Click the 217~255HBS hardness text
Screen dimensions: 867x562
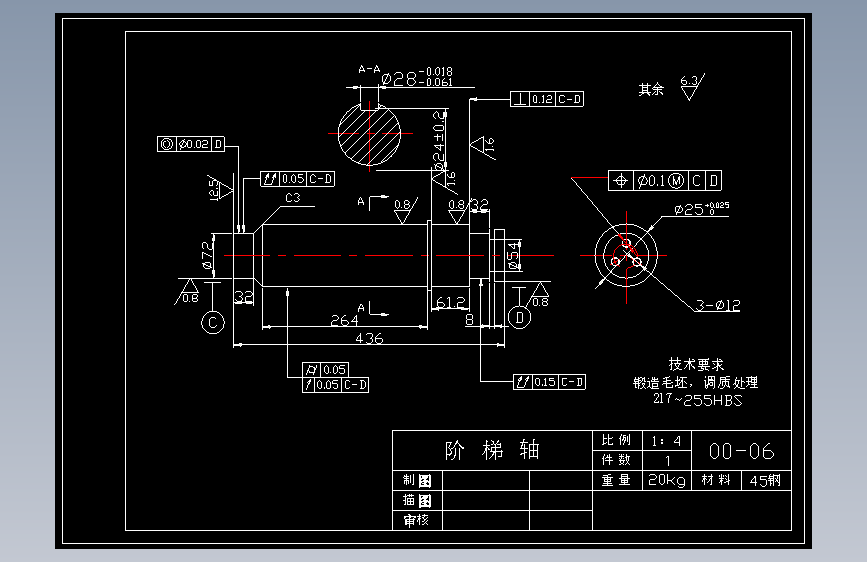697,399
